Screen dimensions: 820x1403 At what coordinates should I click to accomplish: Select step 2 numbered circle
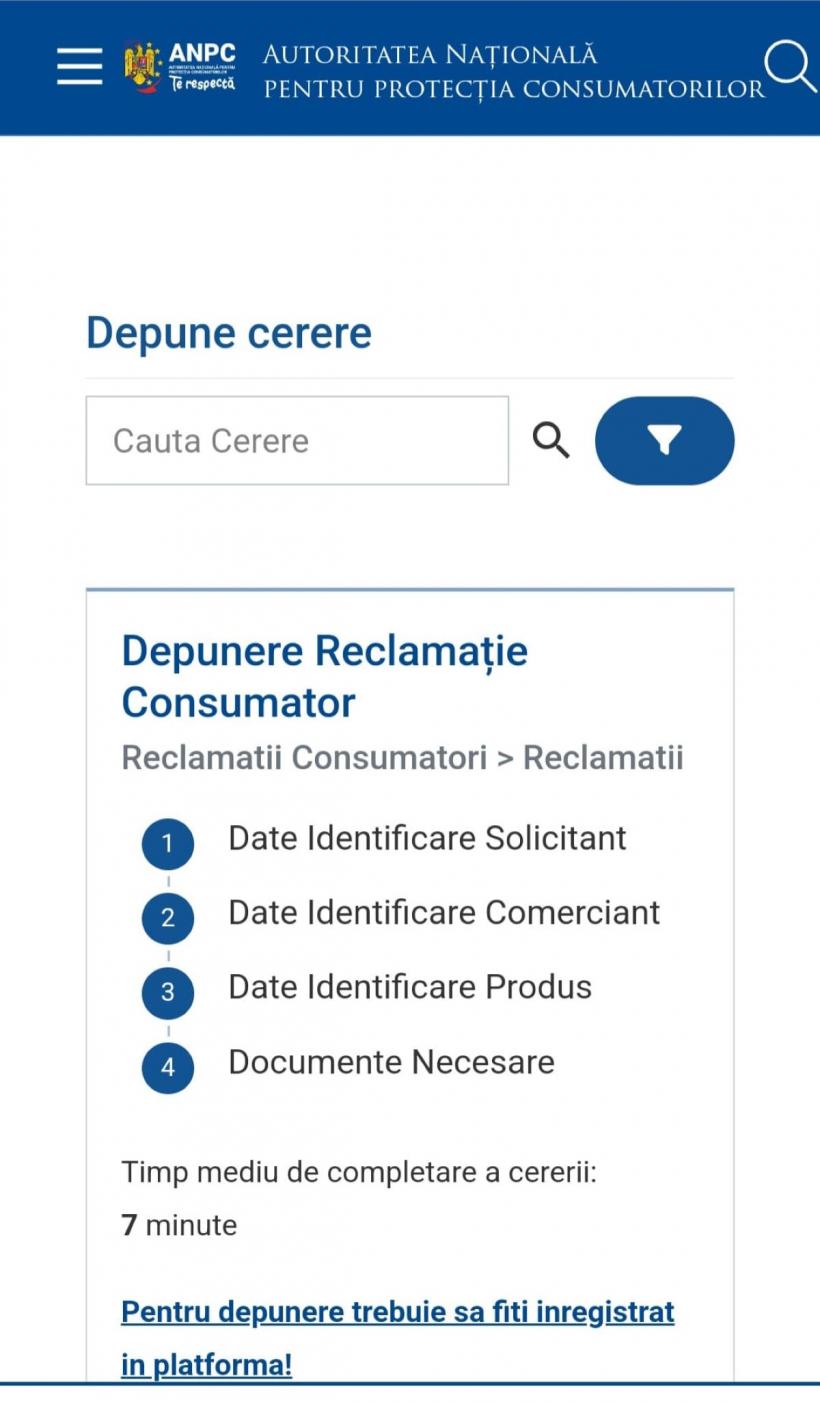(167, 917)
